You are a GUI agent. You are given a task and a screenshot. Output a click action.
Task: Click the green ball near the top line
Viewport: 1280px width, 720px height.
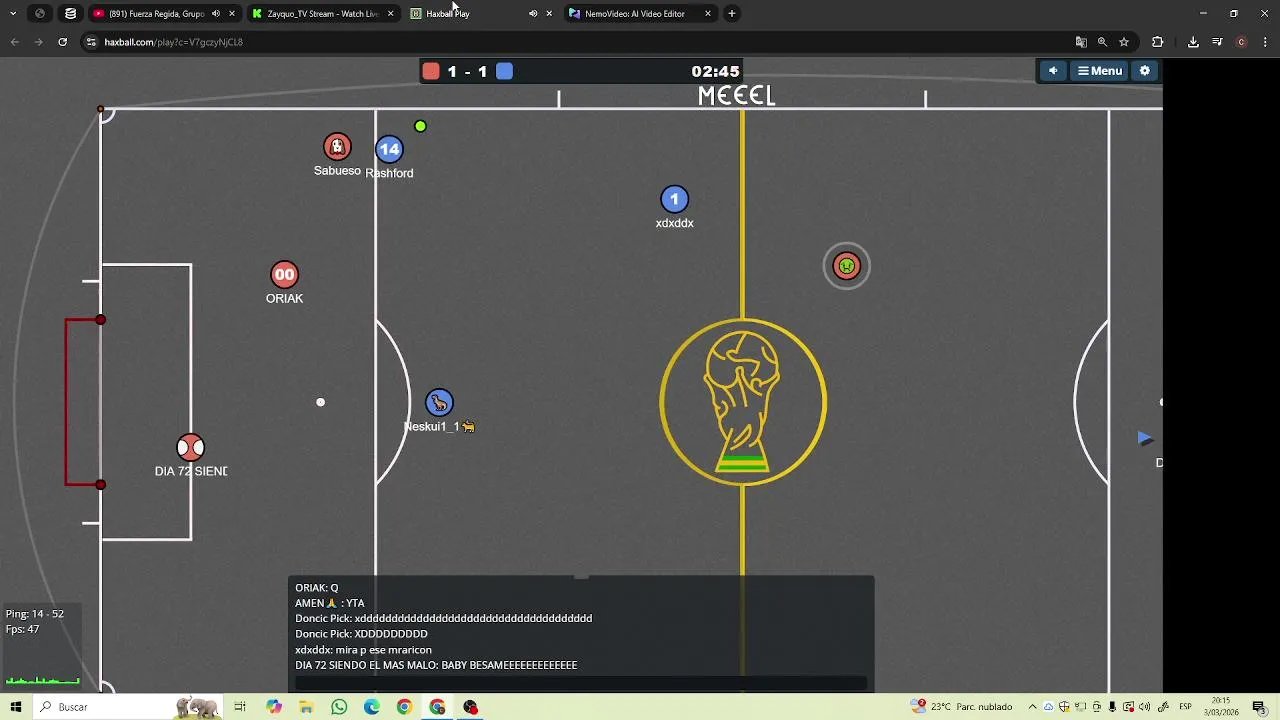pyautogui.click(x=420, y=126)
